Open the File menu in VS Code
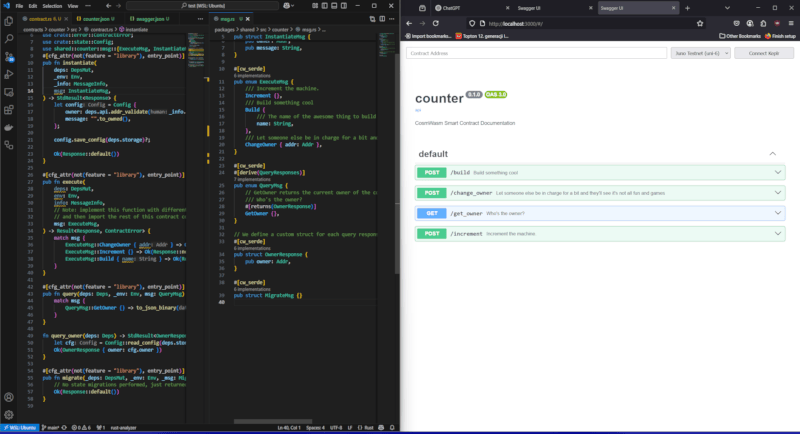Image resolution: width=800 pixels, height=434 pixels. click(x=19, y=6)
